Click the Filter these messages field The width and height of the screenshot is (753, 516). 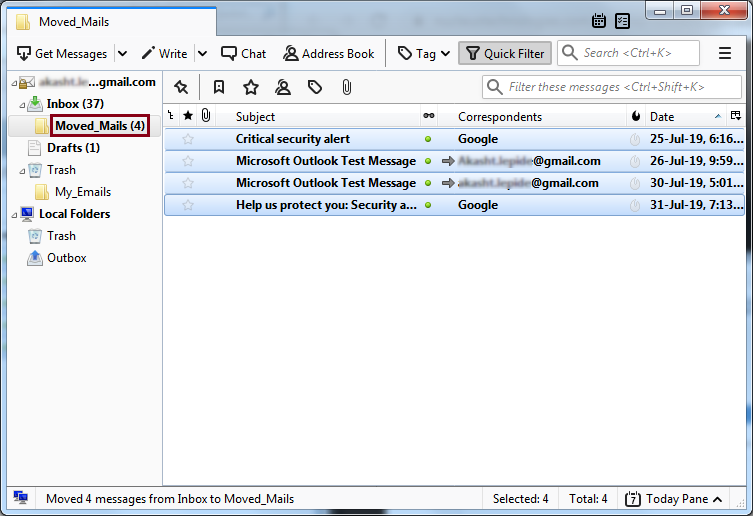point(612,87)
